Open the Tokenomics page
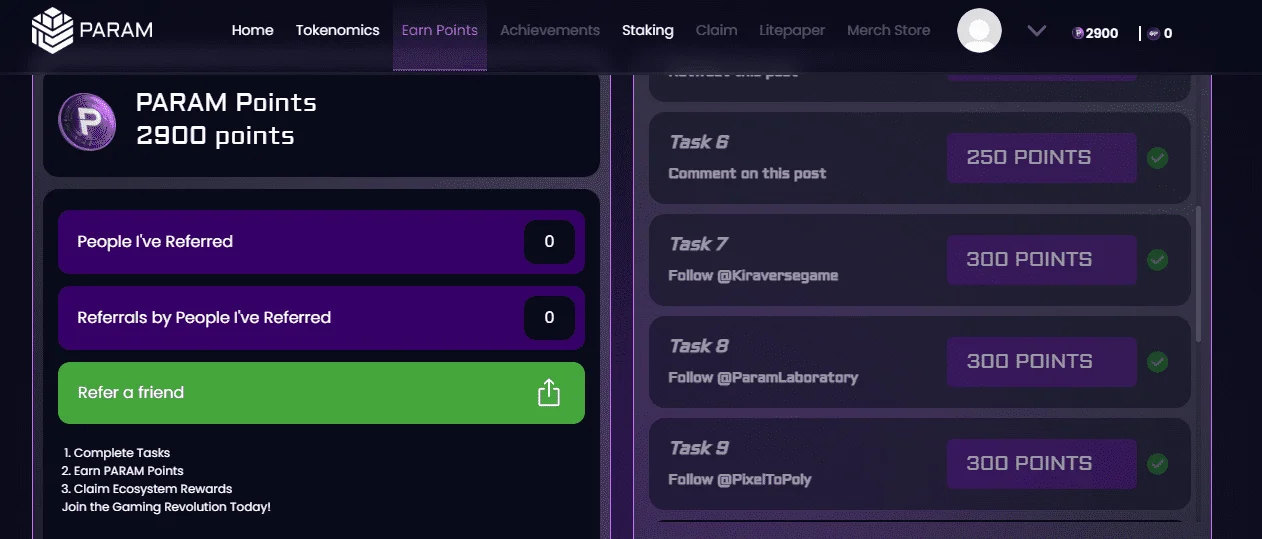 (337, 30)
